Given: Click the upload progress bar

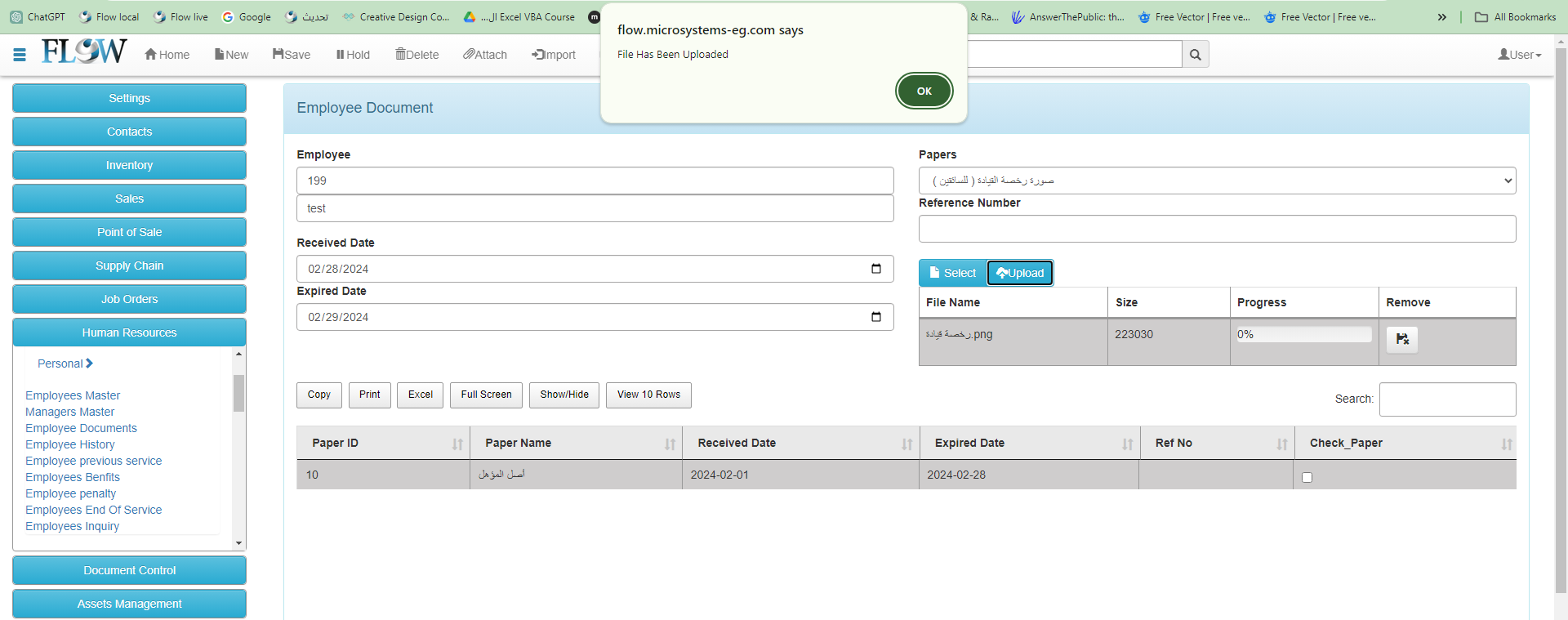Looking at the screenshot, I should point(1303,334).
